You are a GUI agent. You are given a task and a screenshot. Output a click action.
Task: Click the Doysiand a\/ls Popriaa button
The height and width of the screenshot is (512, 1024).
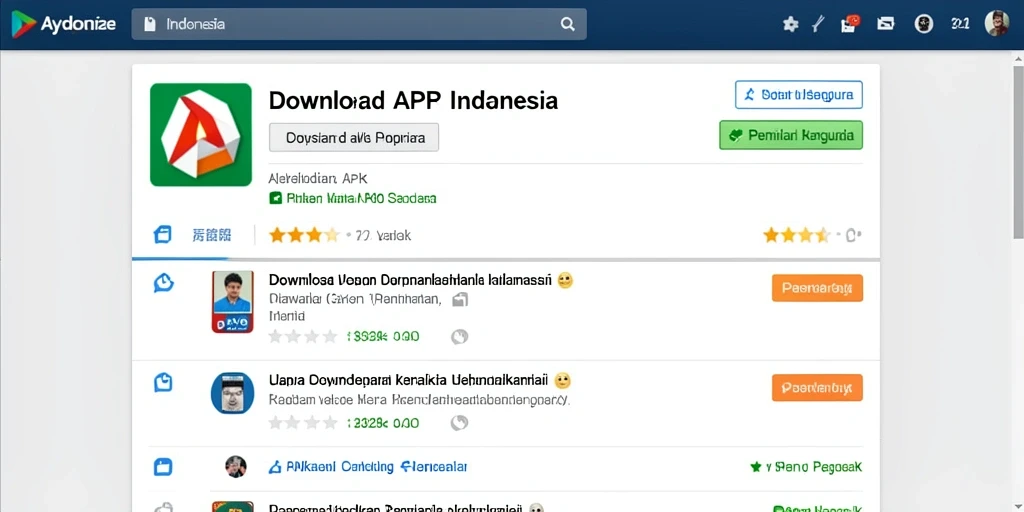[354, 138]
